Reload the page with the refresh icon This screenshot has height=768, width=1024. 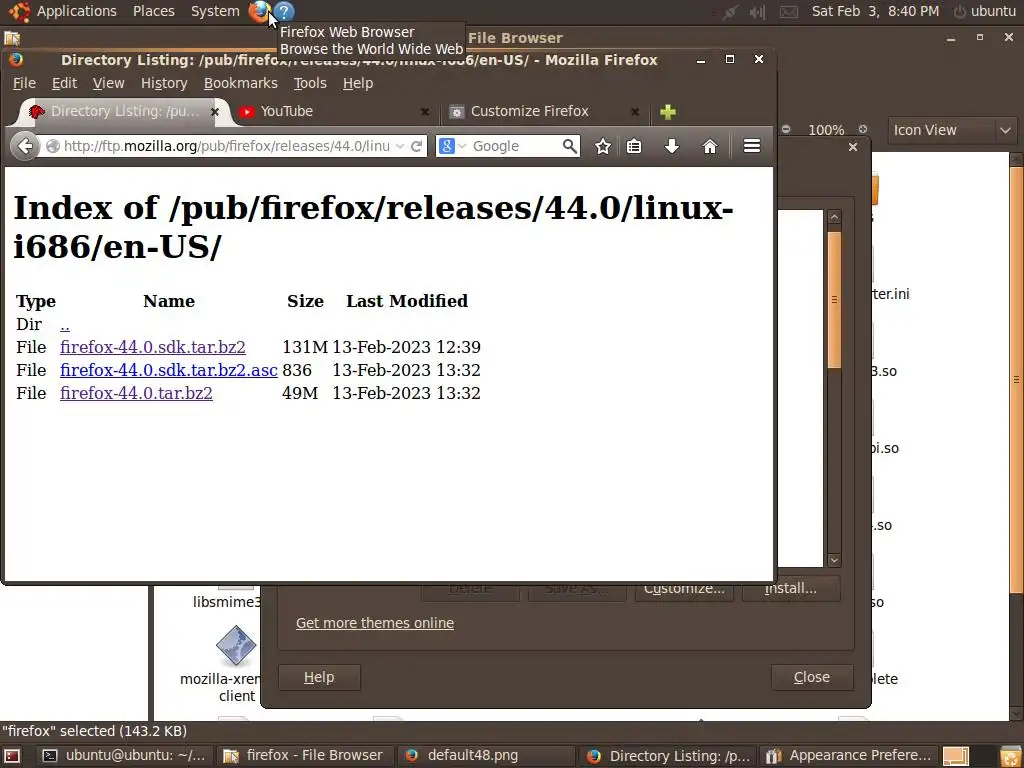[x=416, y=146]
